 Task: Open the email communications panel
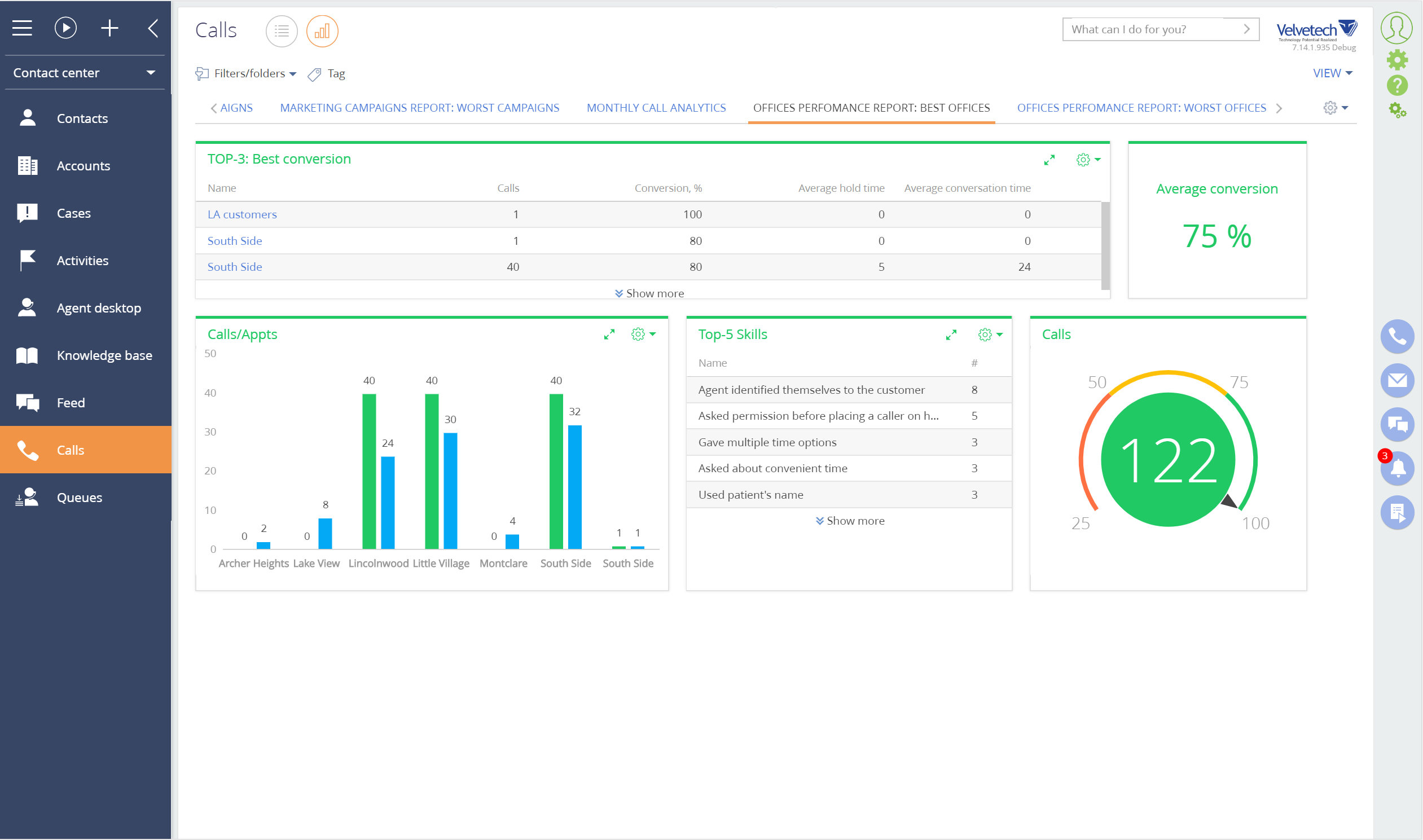1397,380
